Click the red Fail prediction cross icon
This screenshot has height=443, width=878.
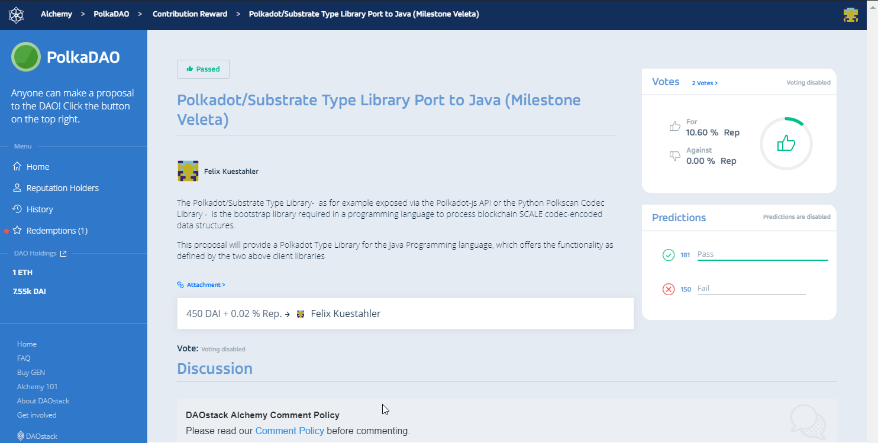(x=668, y=289)
